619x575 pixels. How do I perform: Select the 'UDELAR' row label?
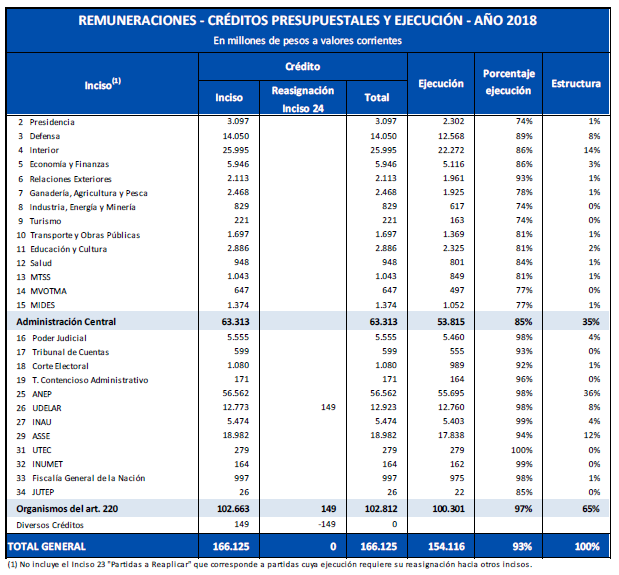pos(47,408)
